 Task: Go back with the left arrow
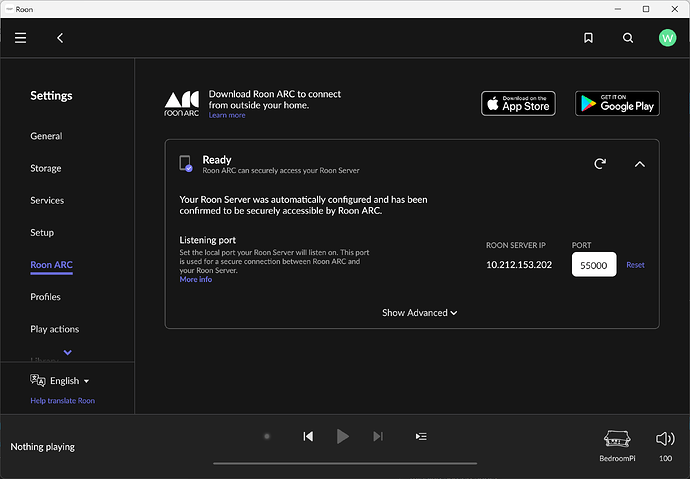pos(60,38)
